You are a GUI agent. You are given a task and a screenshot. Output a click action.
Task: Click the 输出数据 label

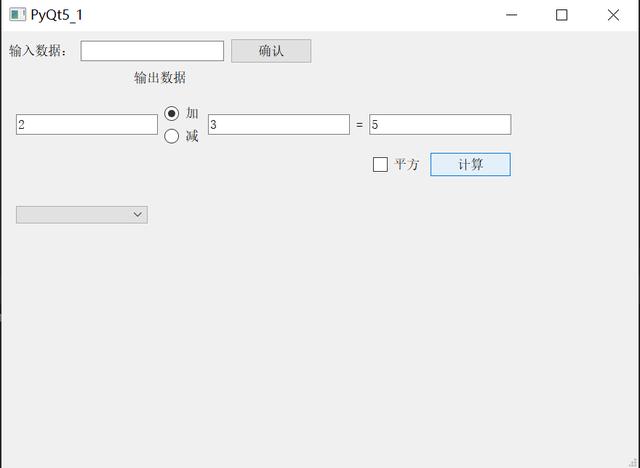point(160,78)
